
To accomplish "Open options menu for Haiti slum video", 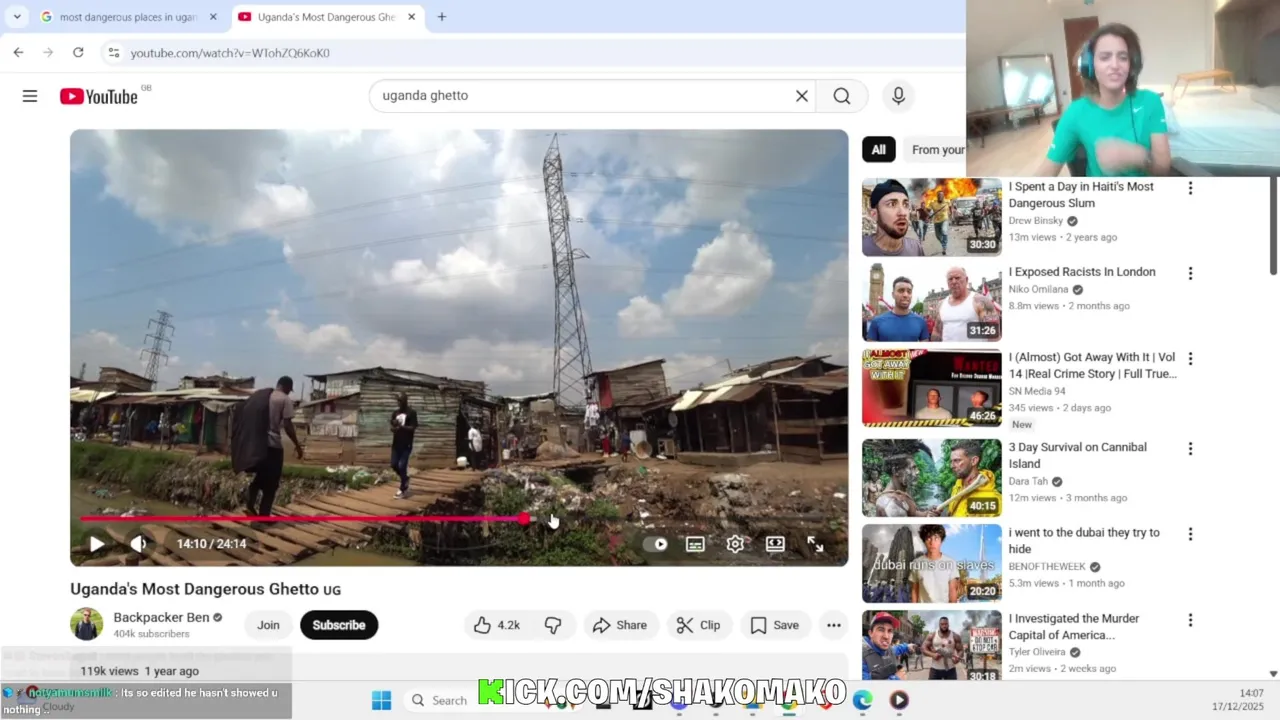I will 1190,188.
